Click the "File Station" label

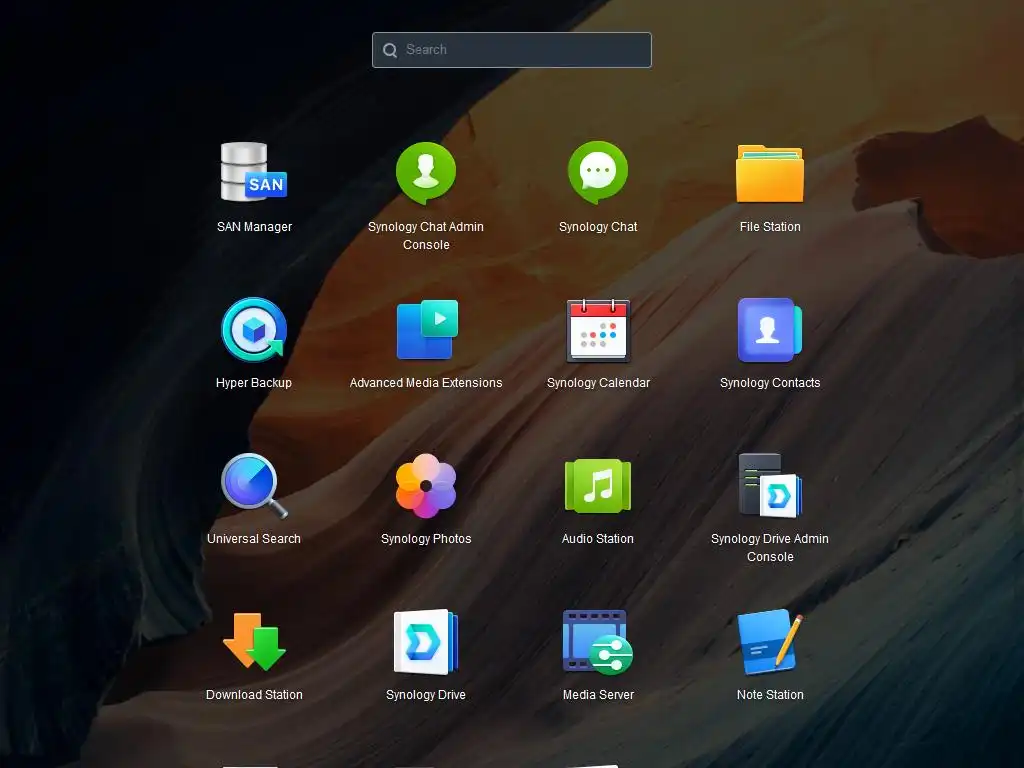point(770,227)
